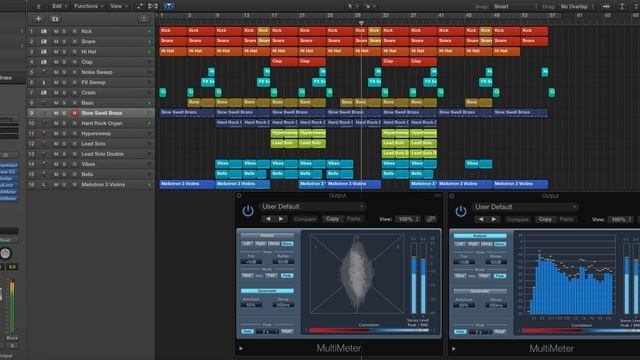Click the Kick track instrument icon

(44, 31)
